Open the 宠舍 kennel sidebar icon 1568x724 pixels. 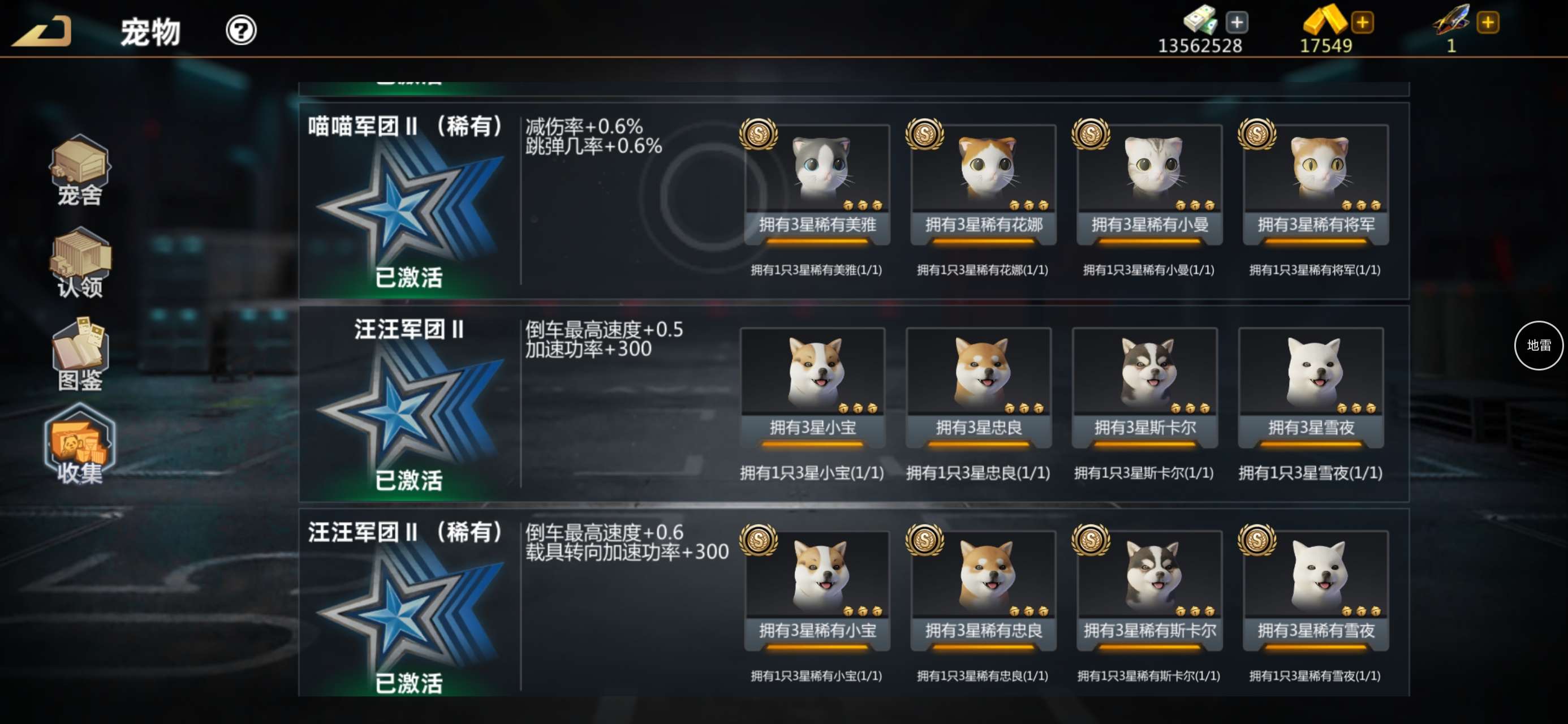pyautogui.click(x=80, y=171)
